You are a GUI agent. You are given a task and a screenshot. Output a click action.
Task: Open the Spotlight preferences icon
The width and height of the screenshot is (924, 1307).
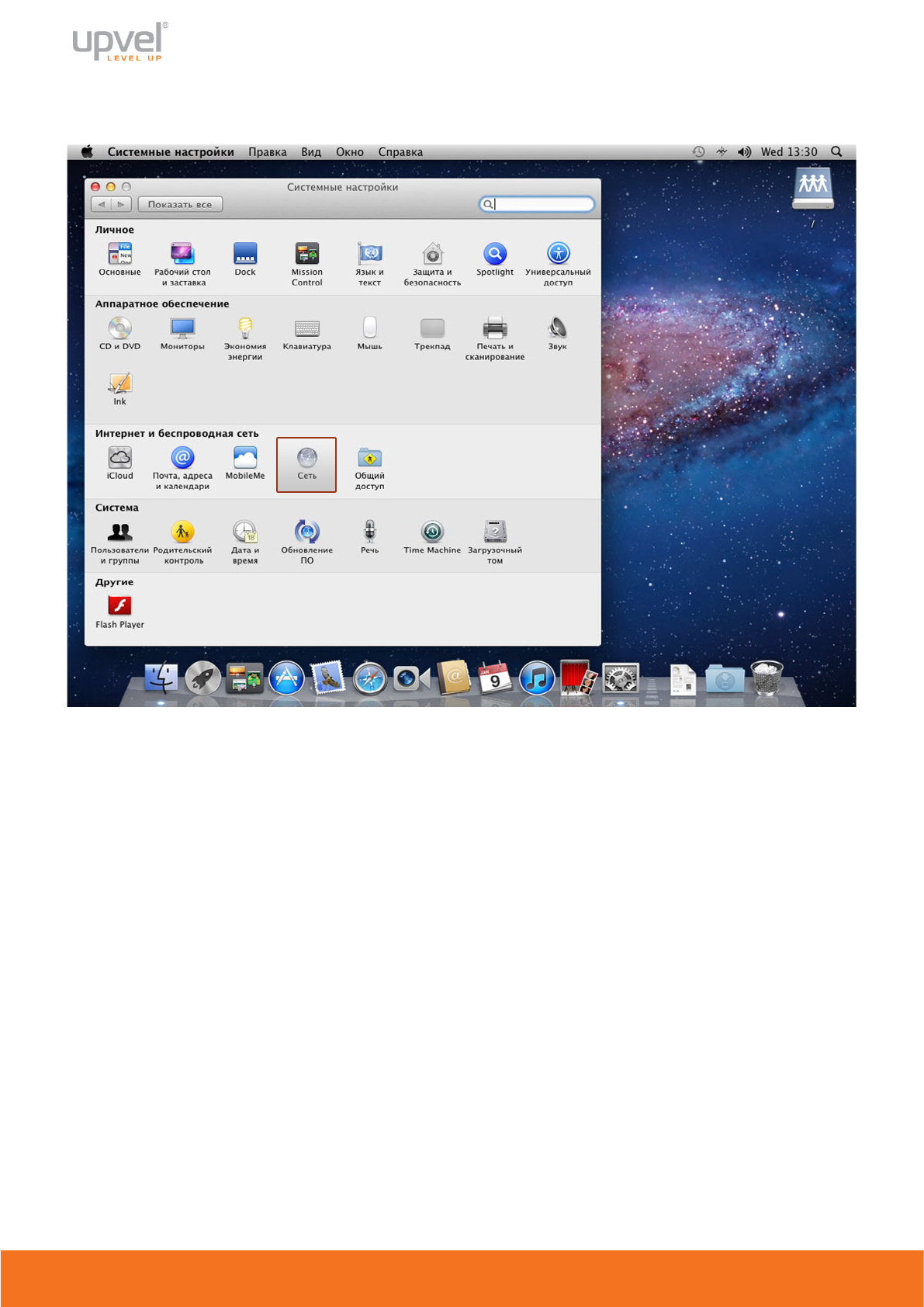click(x=495, y=255)
